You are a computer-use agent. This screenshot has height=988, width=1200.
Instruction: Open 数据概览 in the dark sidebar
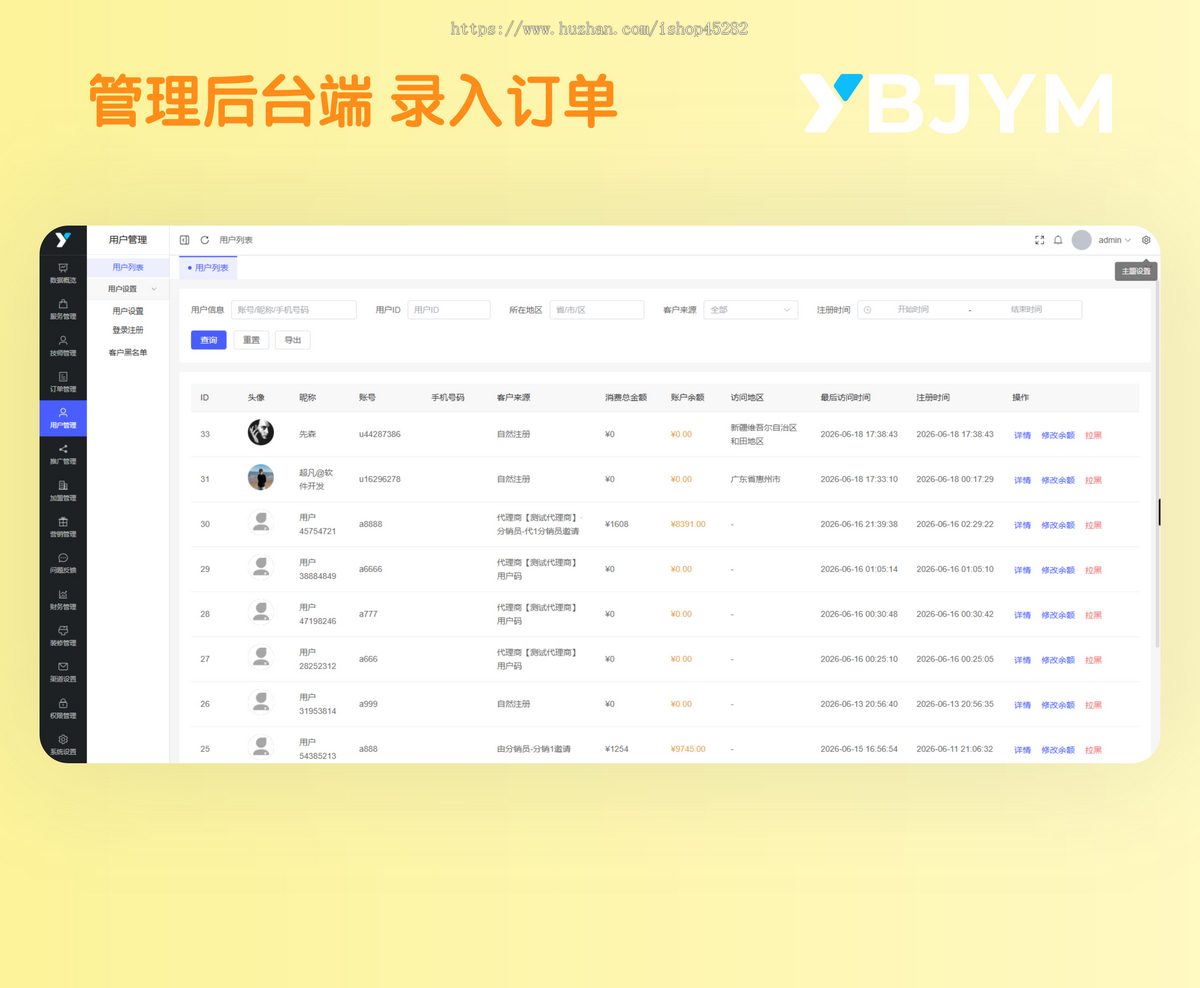63,273
